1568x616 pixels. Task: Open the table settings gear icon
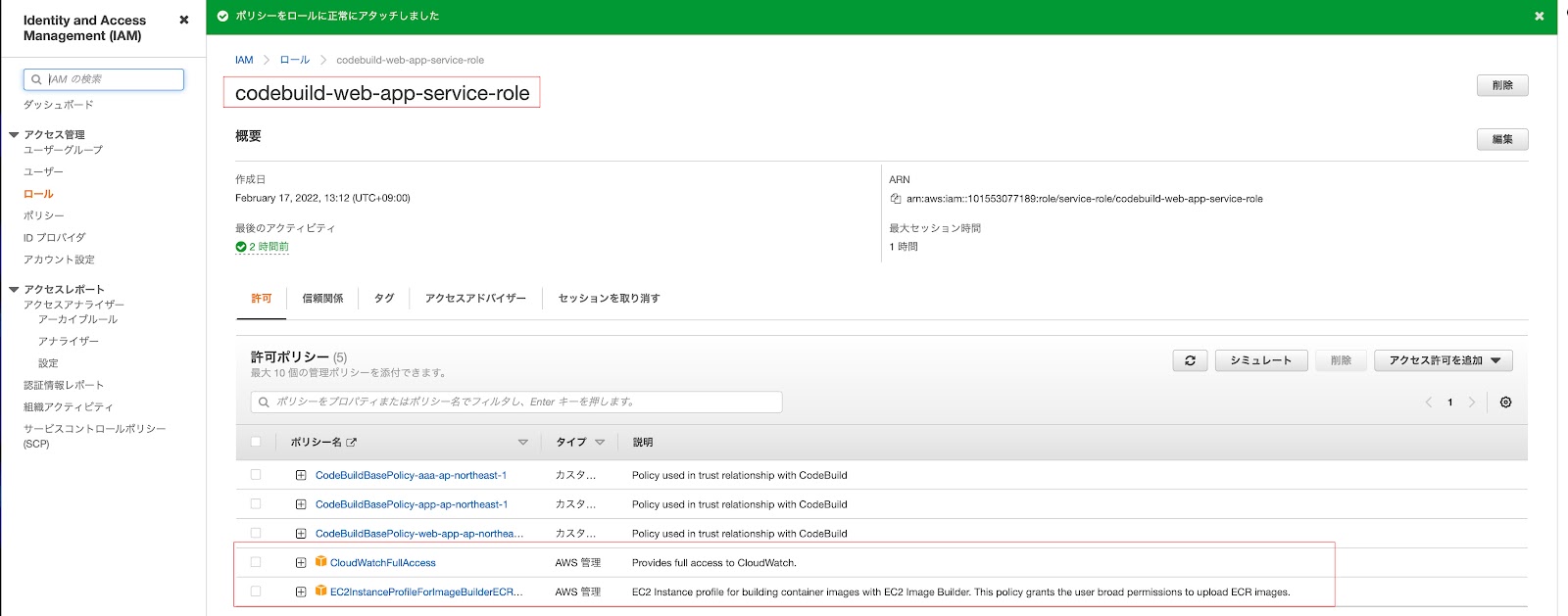coord(1506,403)
